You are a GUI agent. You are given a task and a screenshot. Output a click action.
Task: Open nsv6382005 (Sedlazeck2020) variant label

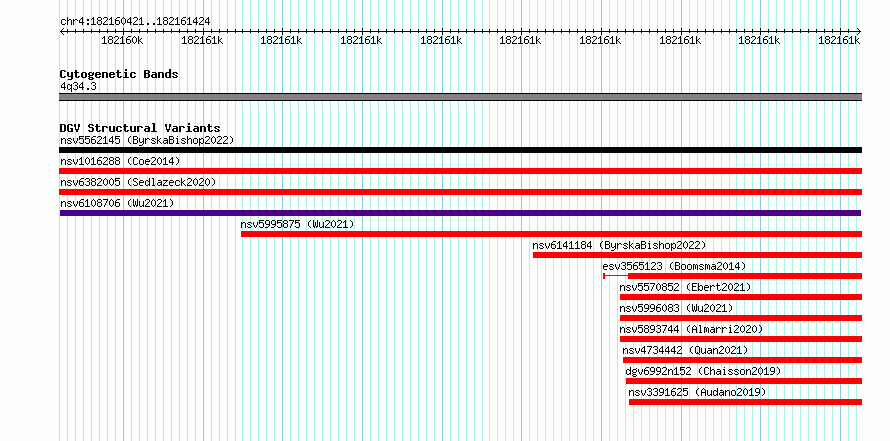tap(138, 182)
